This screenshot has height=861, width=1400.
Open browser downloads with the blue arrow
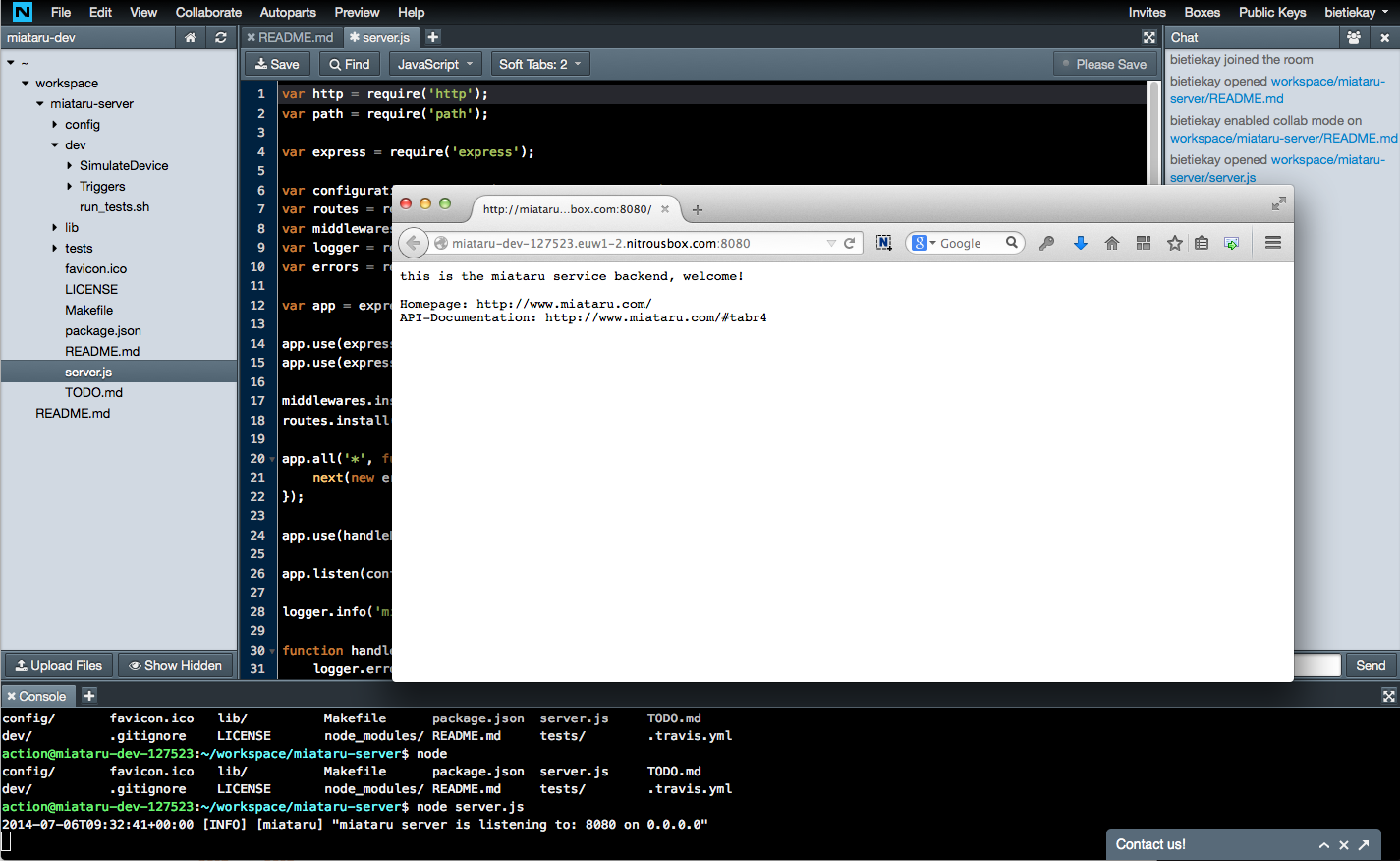[x=1080, y=243]
